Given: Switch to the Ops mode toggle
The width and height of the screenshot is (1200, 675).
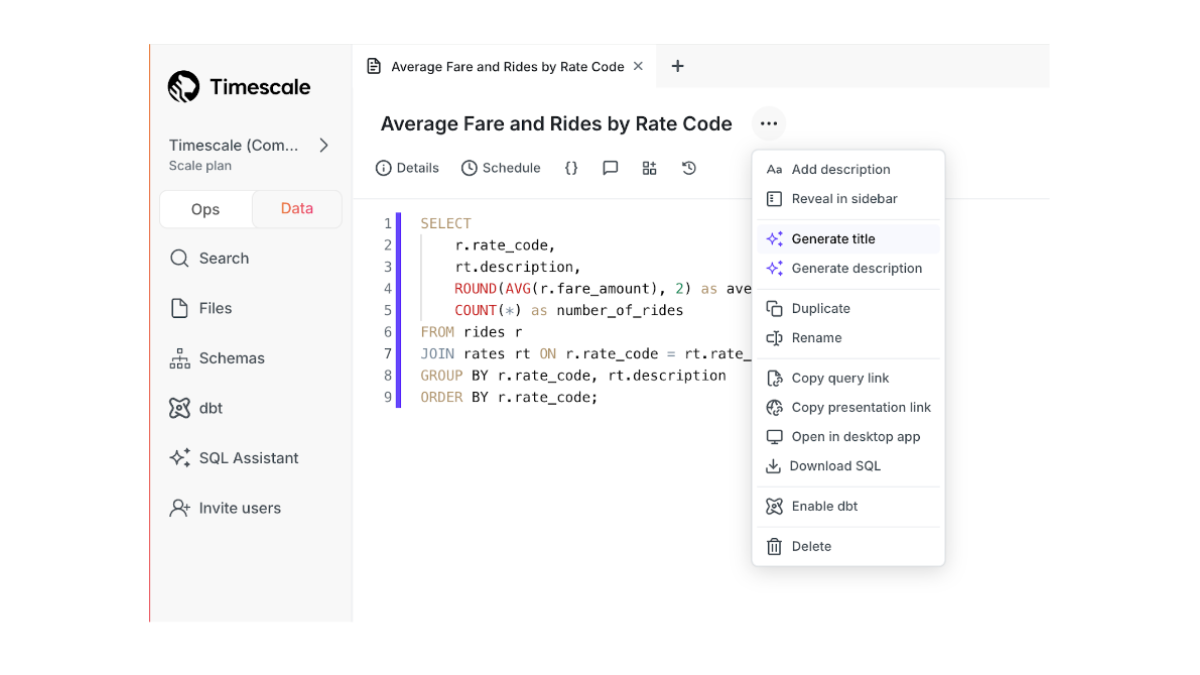Looking at the screenshot, I should 206,209.
